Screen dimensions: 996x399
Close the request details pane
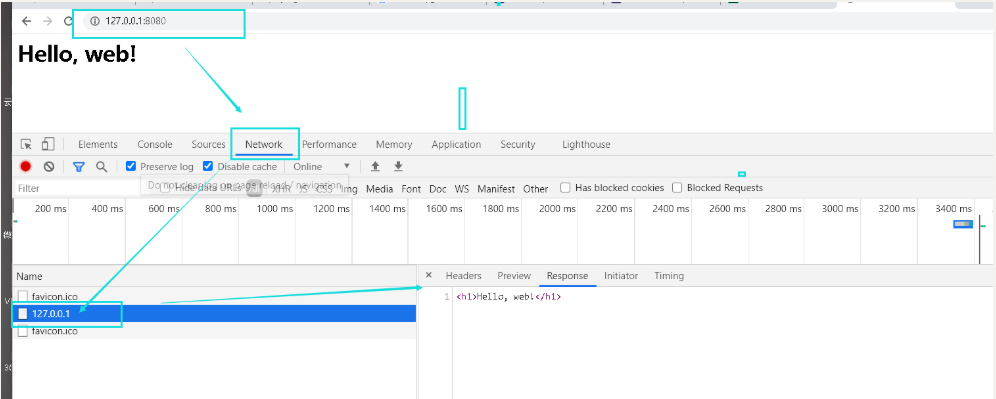(x=429, y=275)
